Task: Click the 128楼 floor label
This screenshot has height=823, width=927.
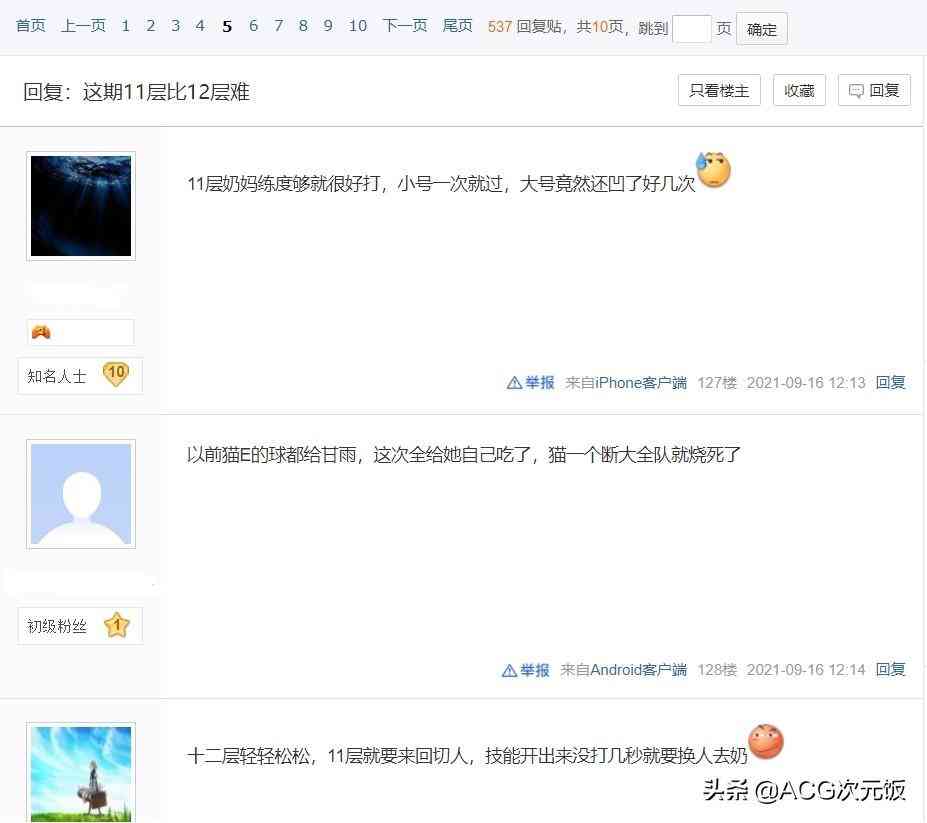Action: tap(717, 669)
